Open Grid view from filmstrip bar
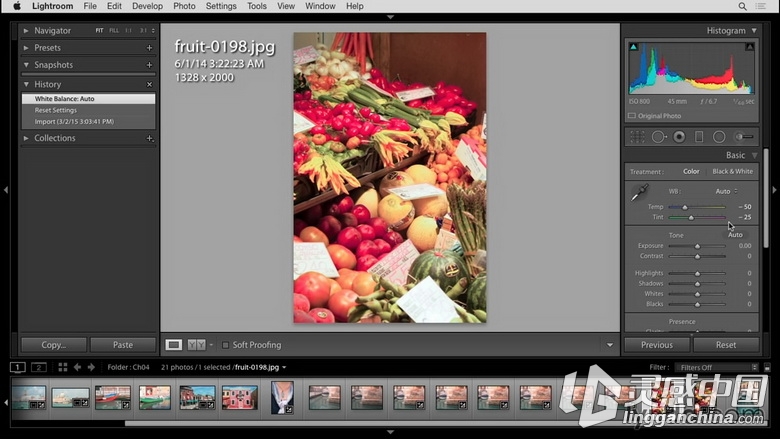This screenshot has height=439, width=780. (63, 367)
